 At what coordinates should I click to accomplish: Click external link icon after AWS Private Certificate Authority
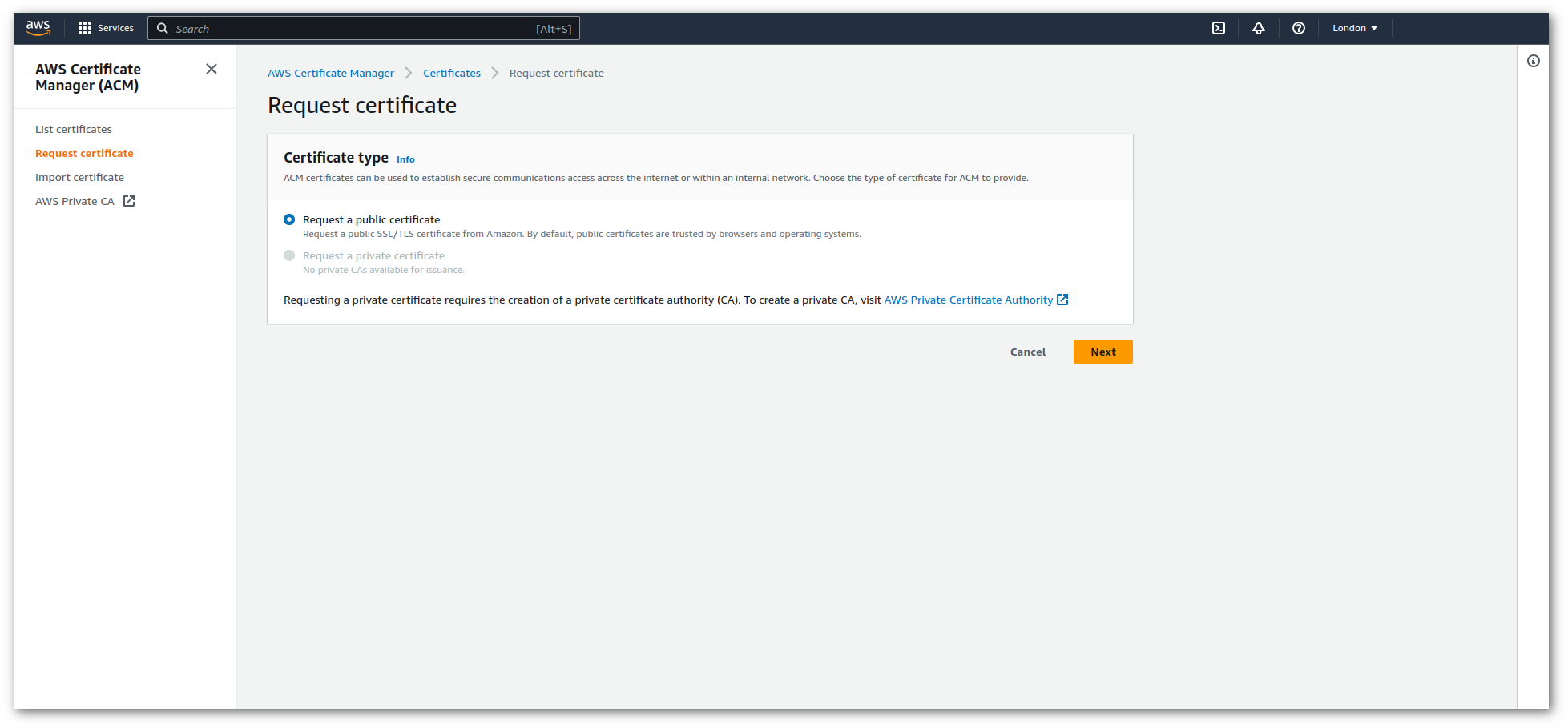coord(1062,300)
